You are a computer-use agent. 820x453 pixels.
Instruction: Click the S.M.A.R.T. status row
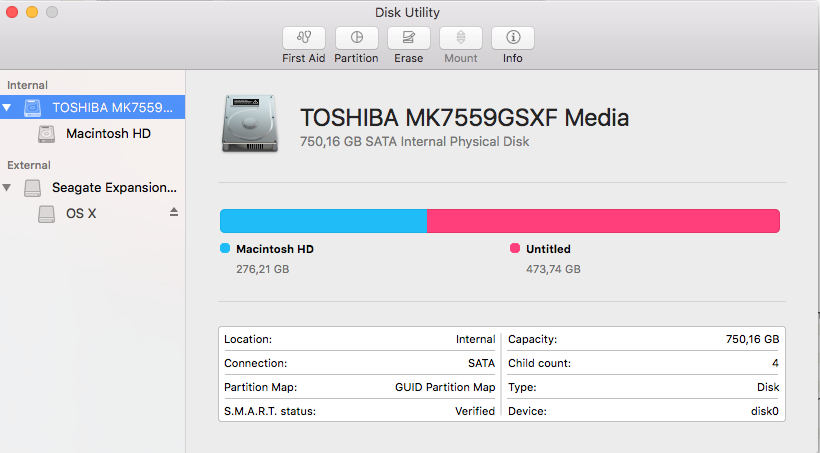360,411
